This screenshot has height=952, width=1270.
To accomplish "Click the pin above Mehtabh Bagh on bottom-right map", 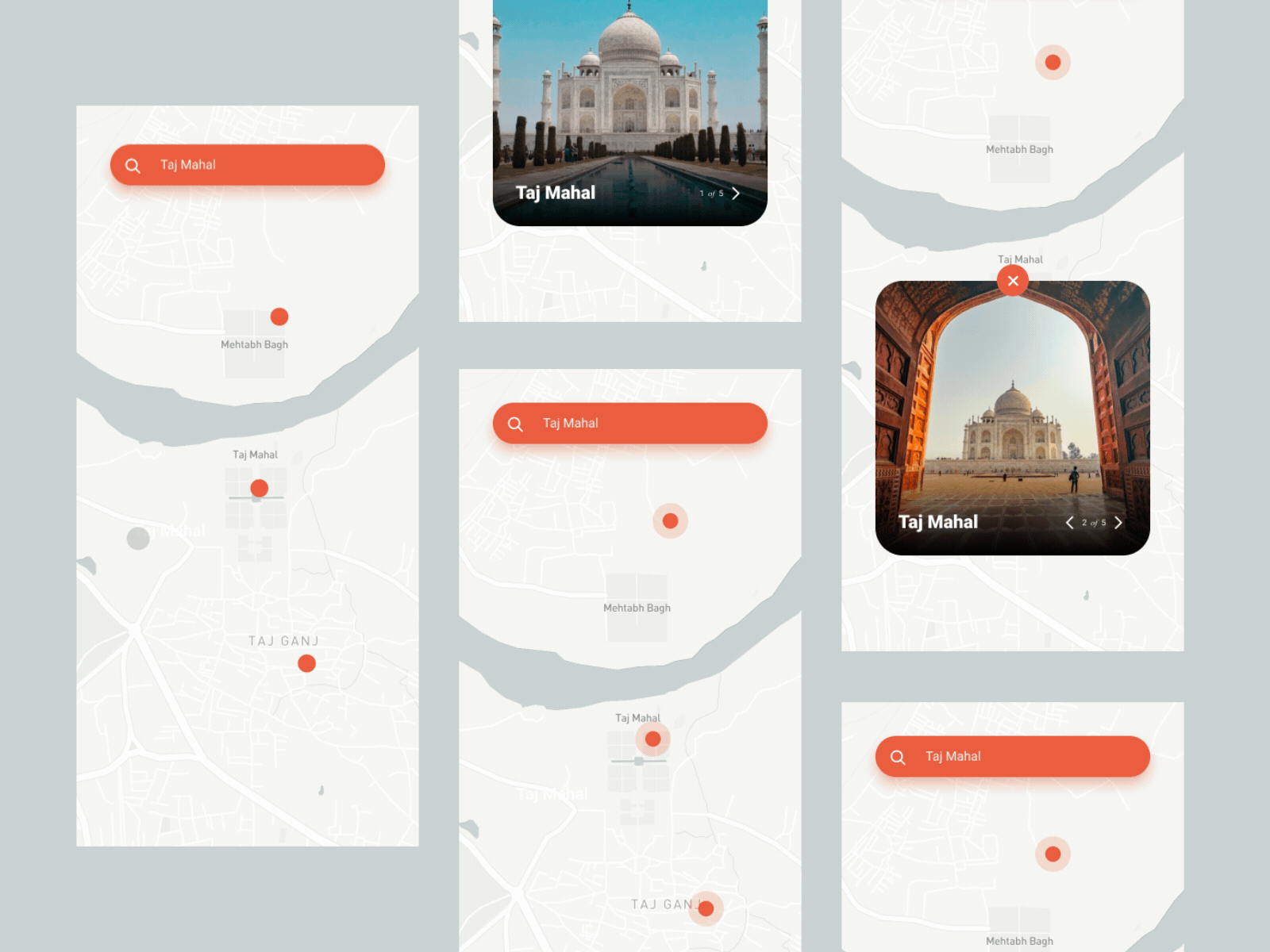I will (x=1052, y=854).
